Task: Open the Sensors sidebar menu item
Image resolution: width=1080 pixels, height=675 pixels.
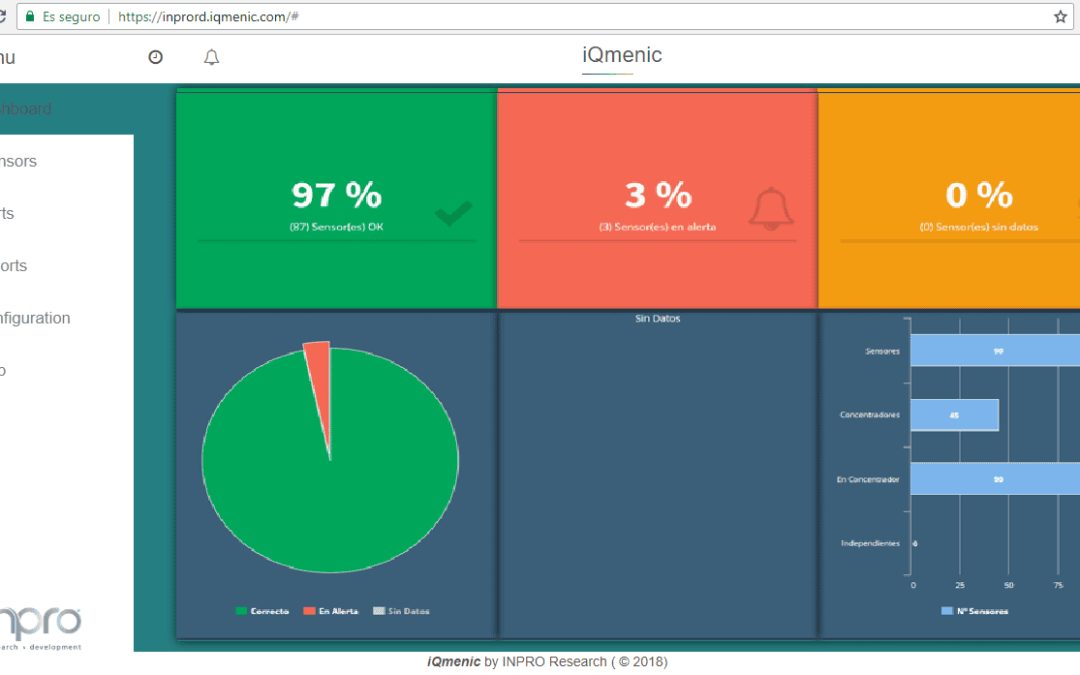Action: click(19, 161)
